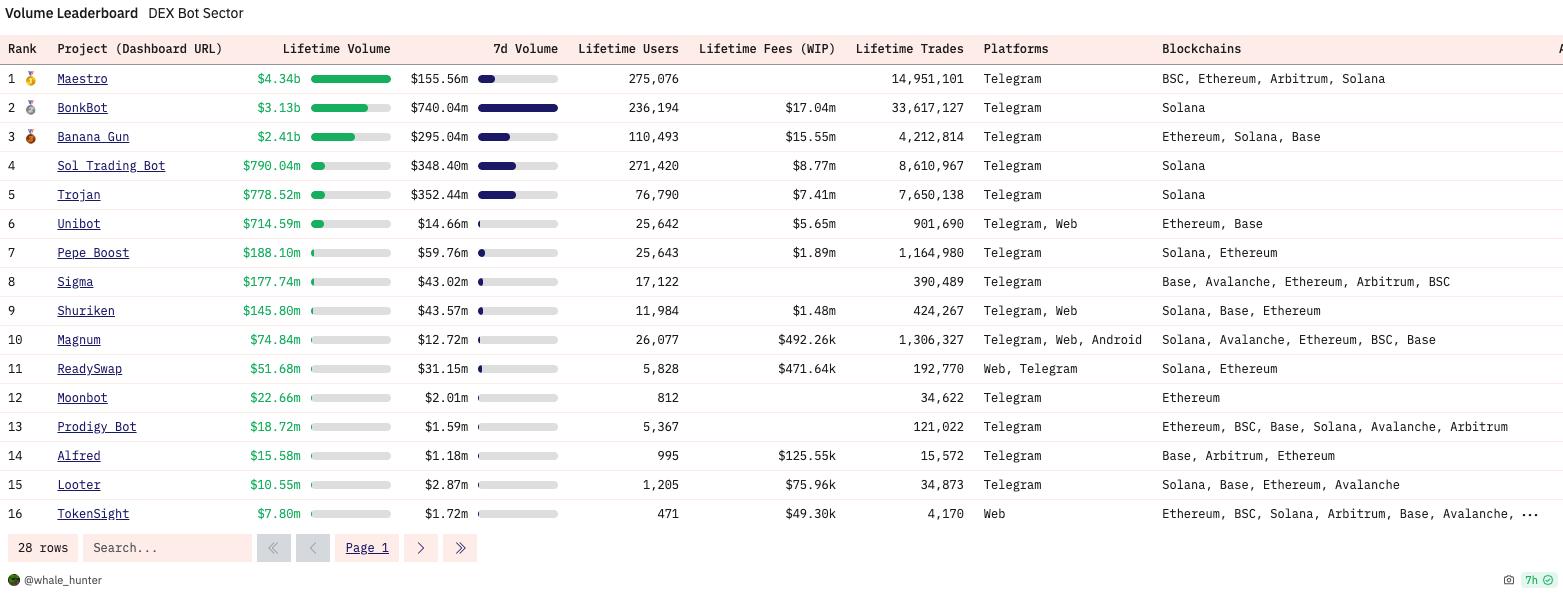Click the gold medal icon beside rank 1
1563x593 pixels.
(x=31, y=78)
